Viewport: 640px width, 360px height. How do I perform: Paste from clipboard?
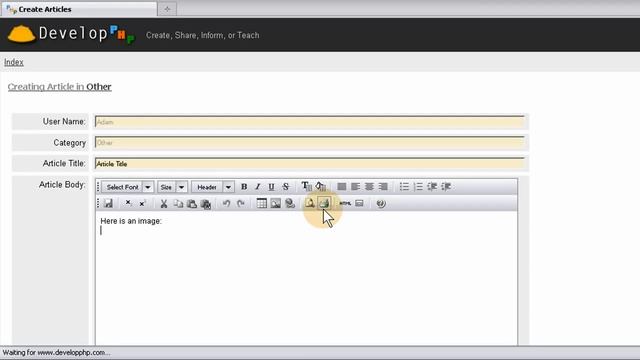tap(192, 203)
